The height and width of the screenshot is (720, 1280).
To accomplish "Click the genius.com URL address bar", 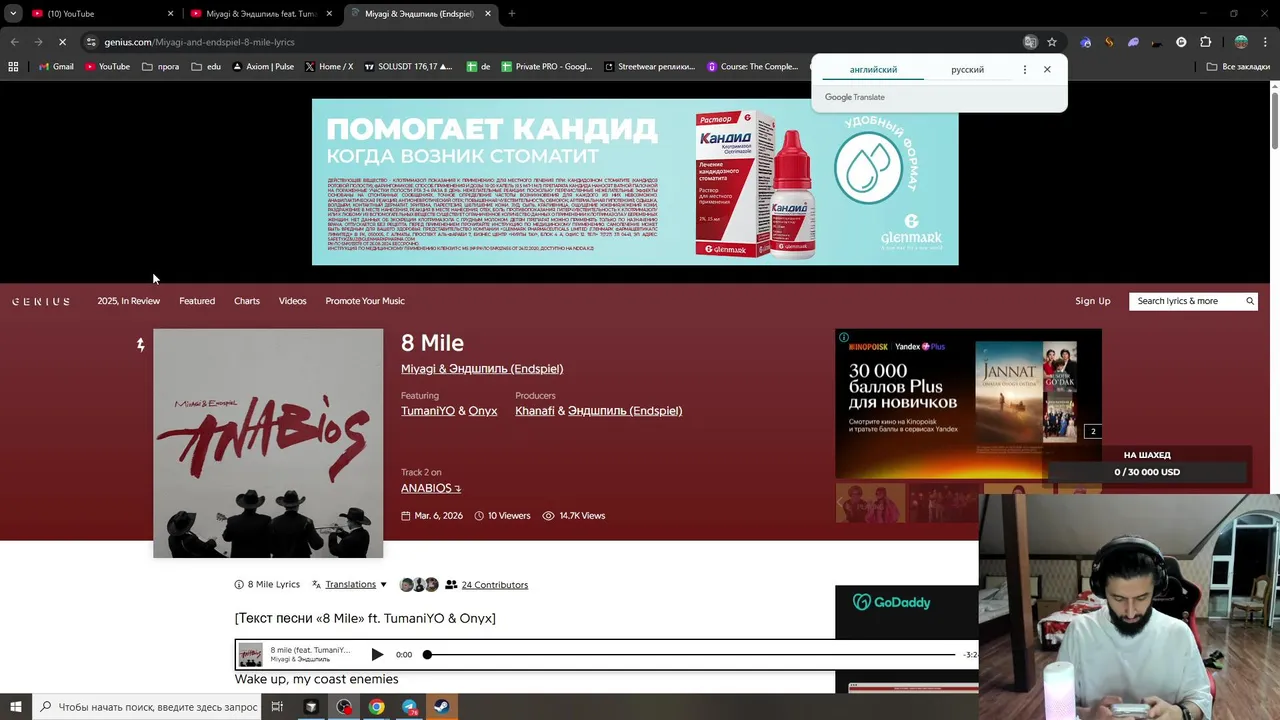I will (x=550, y=42).
